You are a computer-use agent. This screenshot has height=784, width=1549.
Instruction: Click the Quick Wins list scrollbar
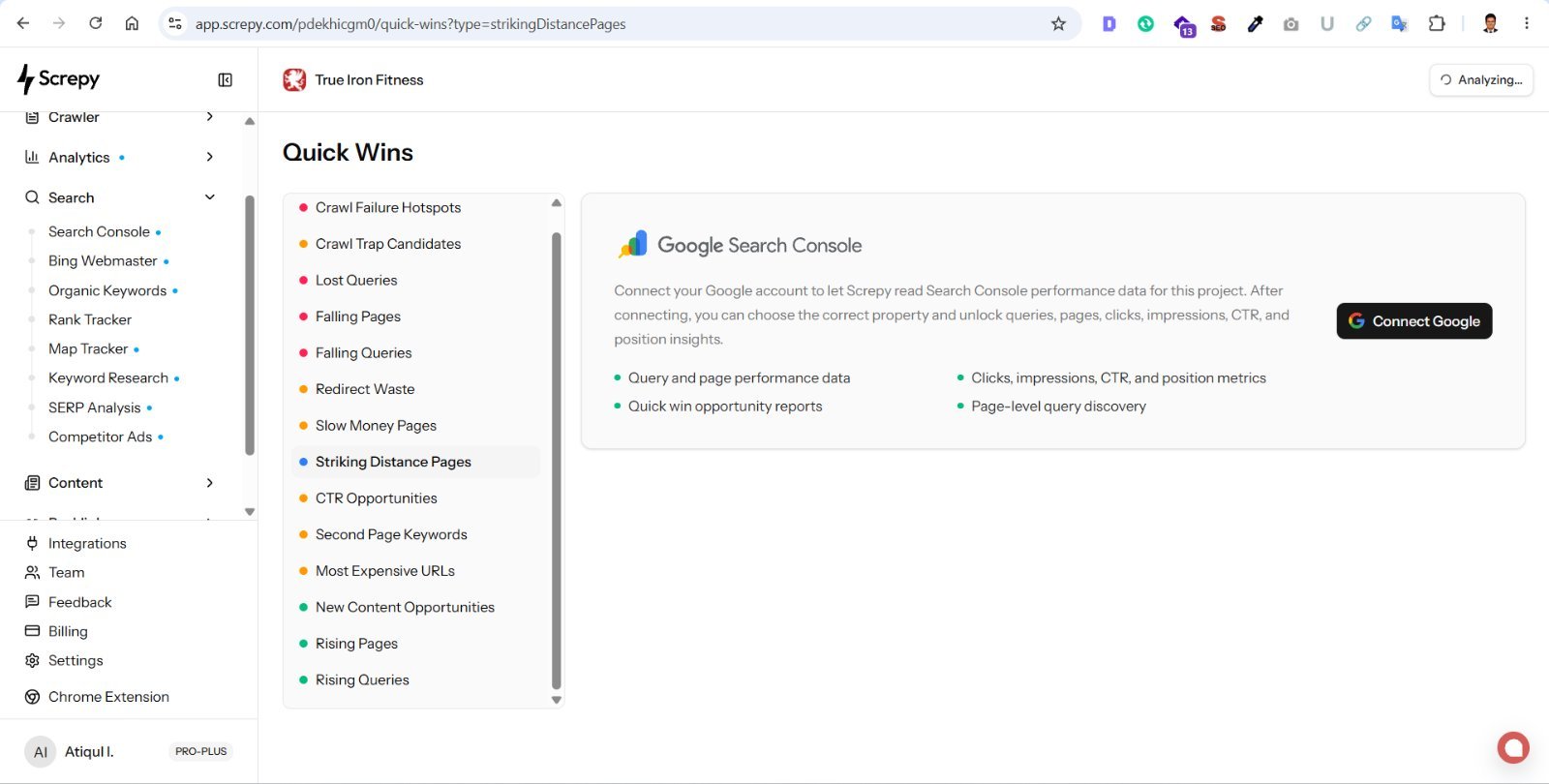pyautogui.click(x=557, y=461)
